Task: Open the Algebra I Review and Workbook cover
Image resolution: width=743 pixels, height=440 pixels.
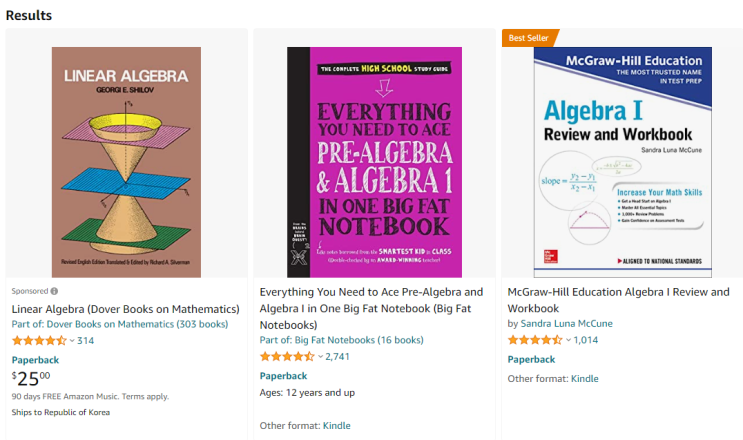Action: coord(622,162)
